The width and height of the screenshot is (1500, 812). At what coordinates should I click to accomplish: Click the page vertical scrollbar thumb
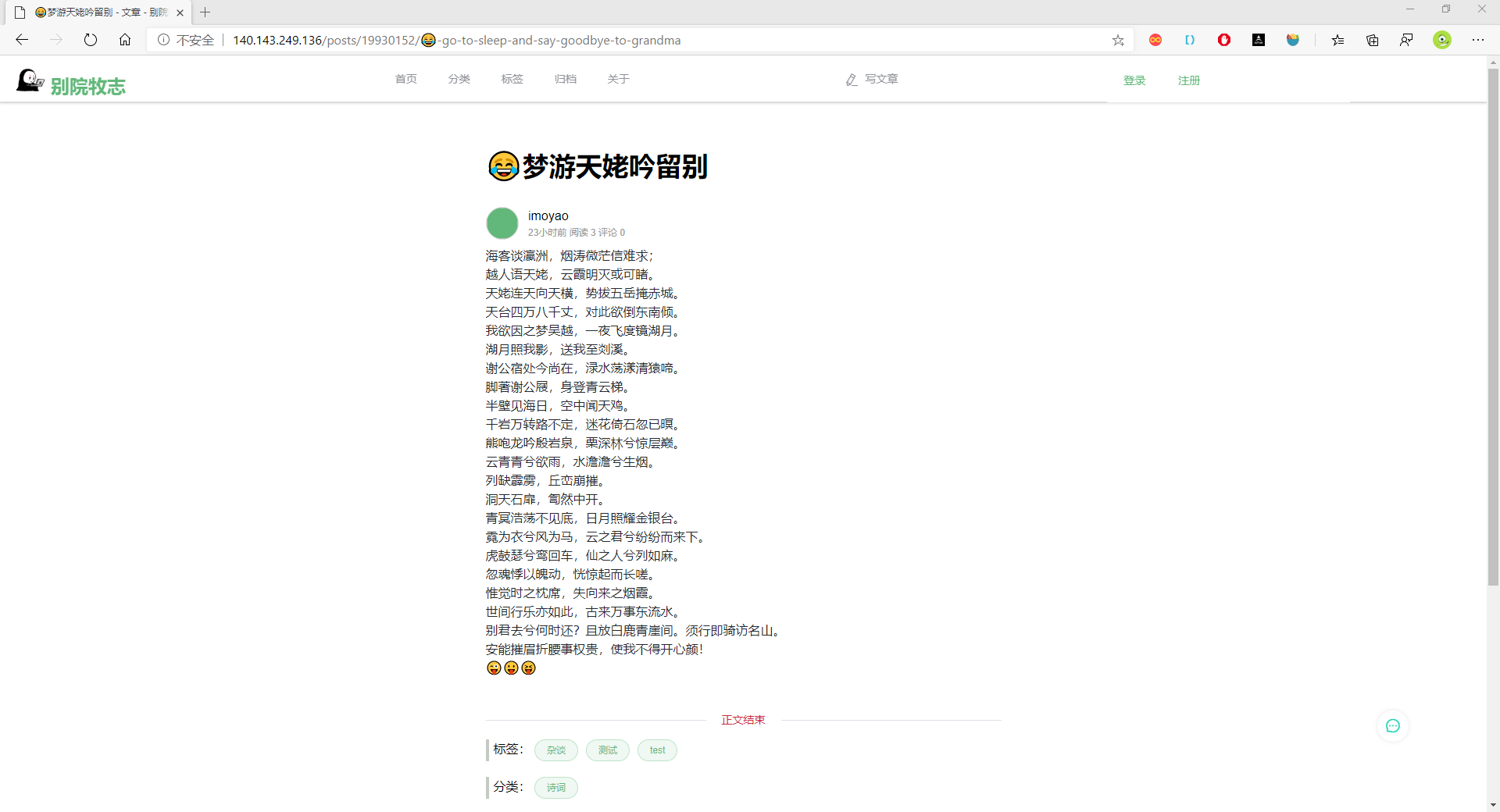coord(1493,326)
